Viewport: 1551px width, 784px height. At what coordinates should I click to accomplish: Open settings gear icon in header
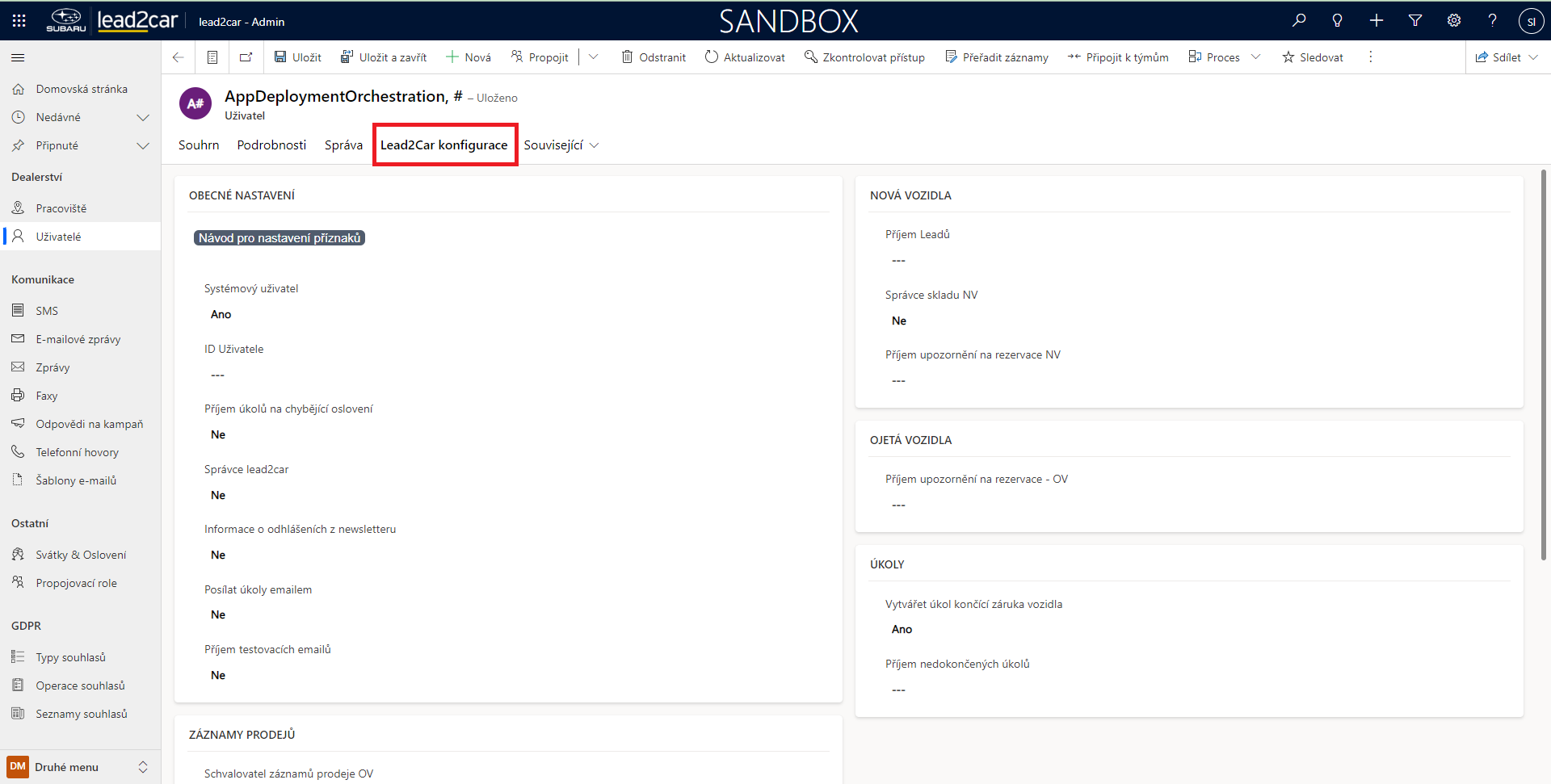1454,21
